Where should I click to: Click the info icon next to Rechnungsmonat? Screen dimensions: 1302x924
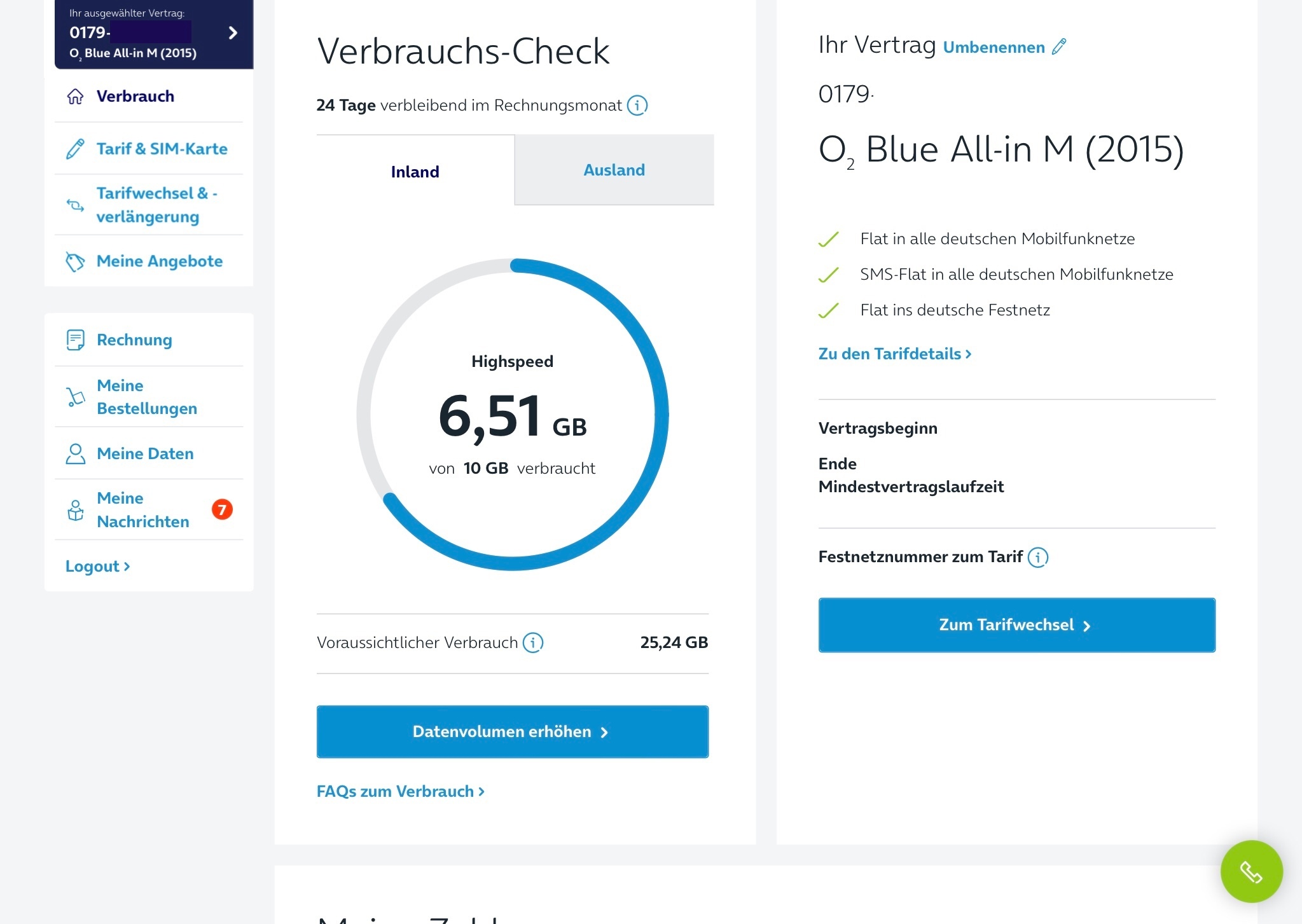(637, 105)
